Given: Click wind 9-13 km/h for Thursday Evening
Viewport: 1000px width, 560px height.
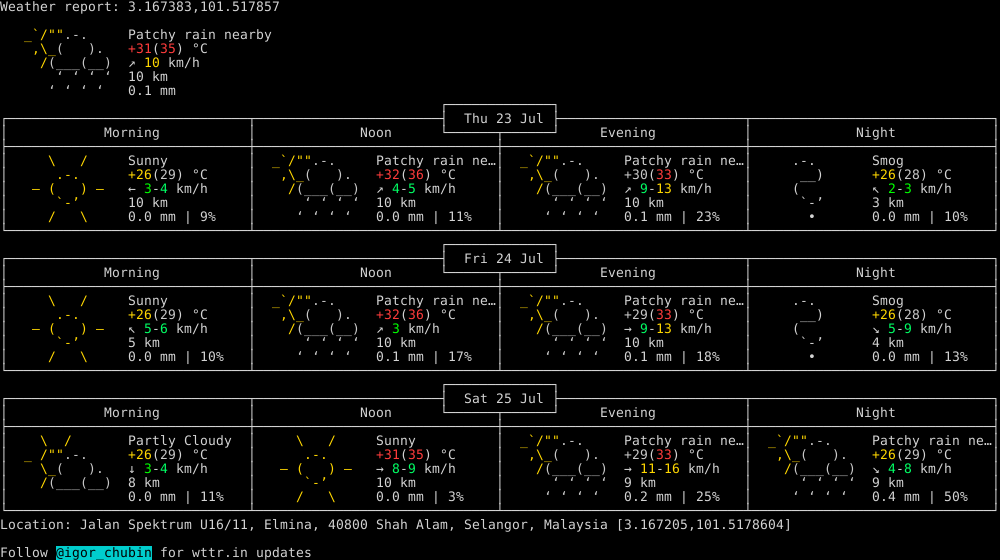Looking at the screenshot, I should coord(668,189).
